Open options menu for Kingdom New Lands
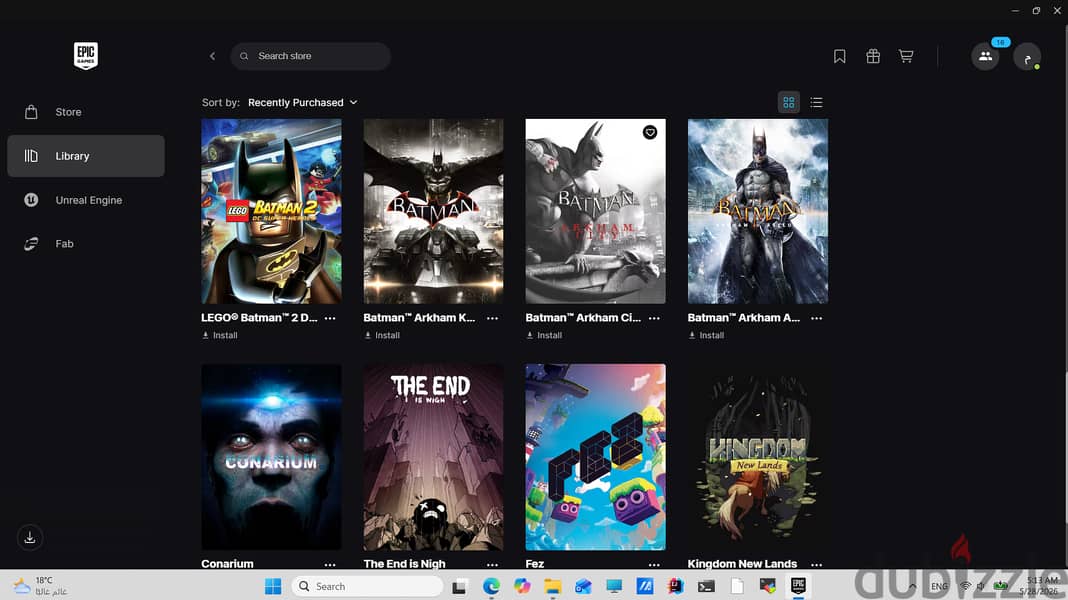 tap(817, 565)
